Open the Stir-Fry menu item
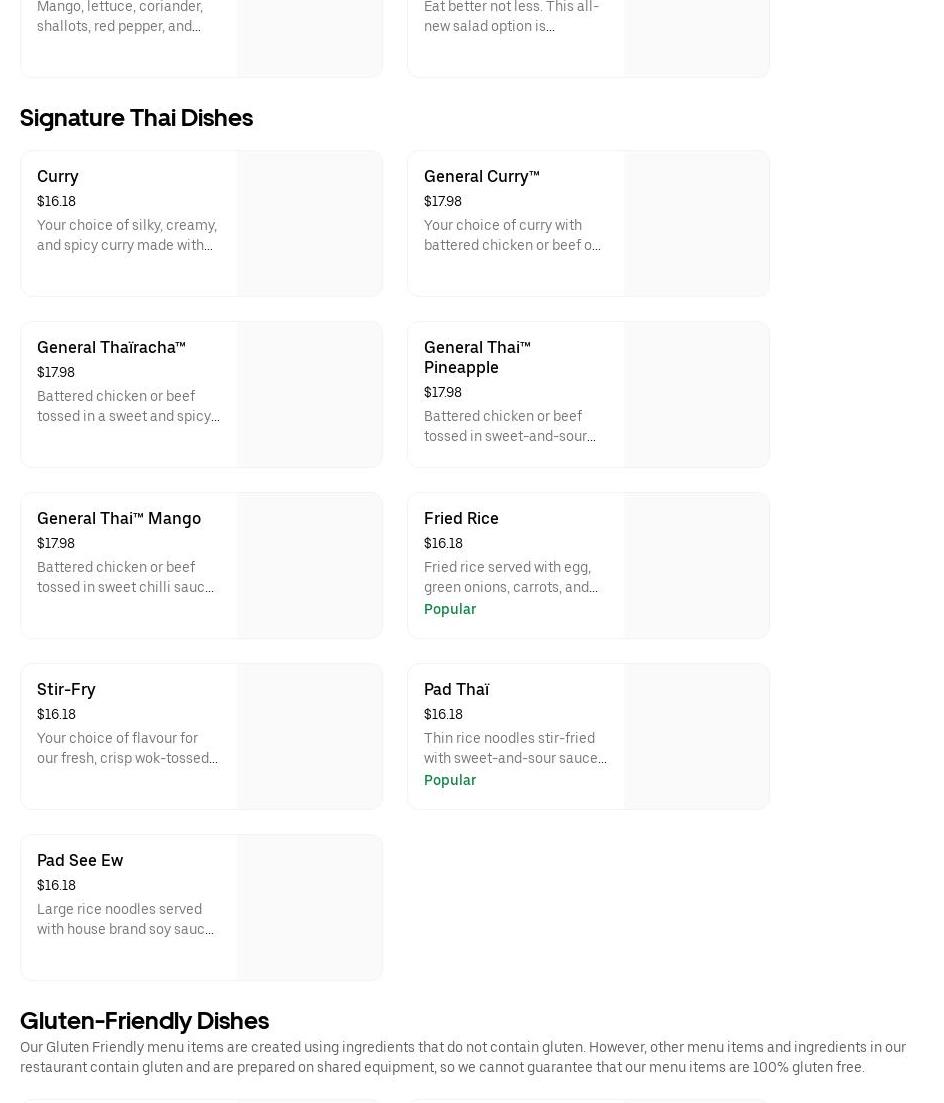The width and height of the screenshot is (944, 1103). click(x=66, y=690)
